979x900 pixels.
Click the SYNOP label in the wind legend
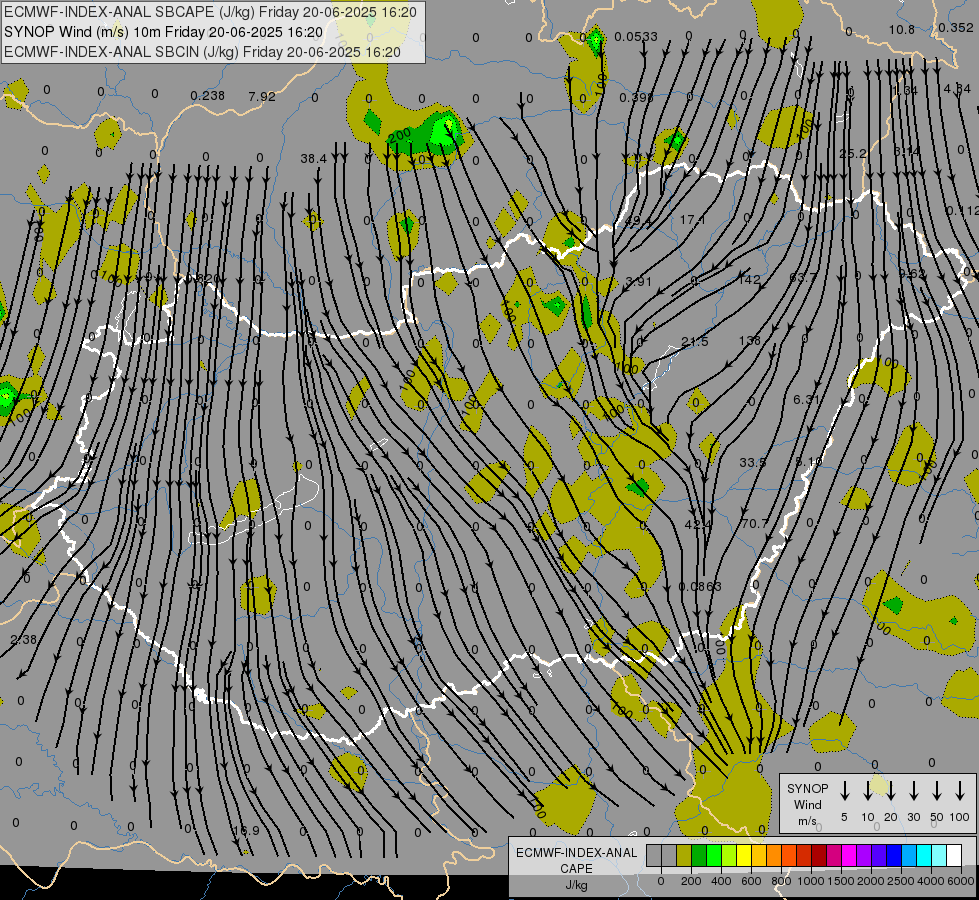pyautogui.click(x=807, y=789)
